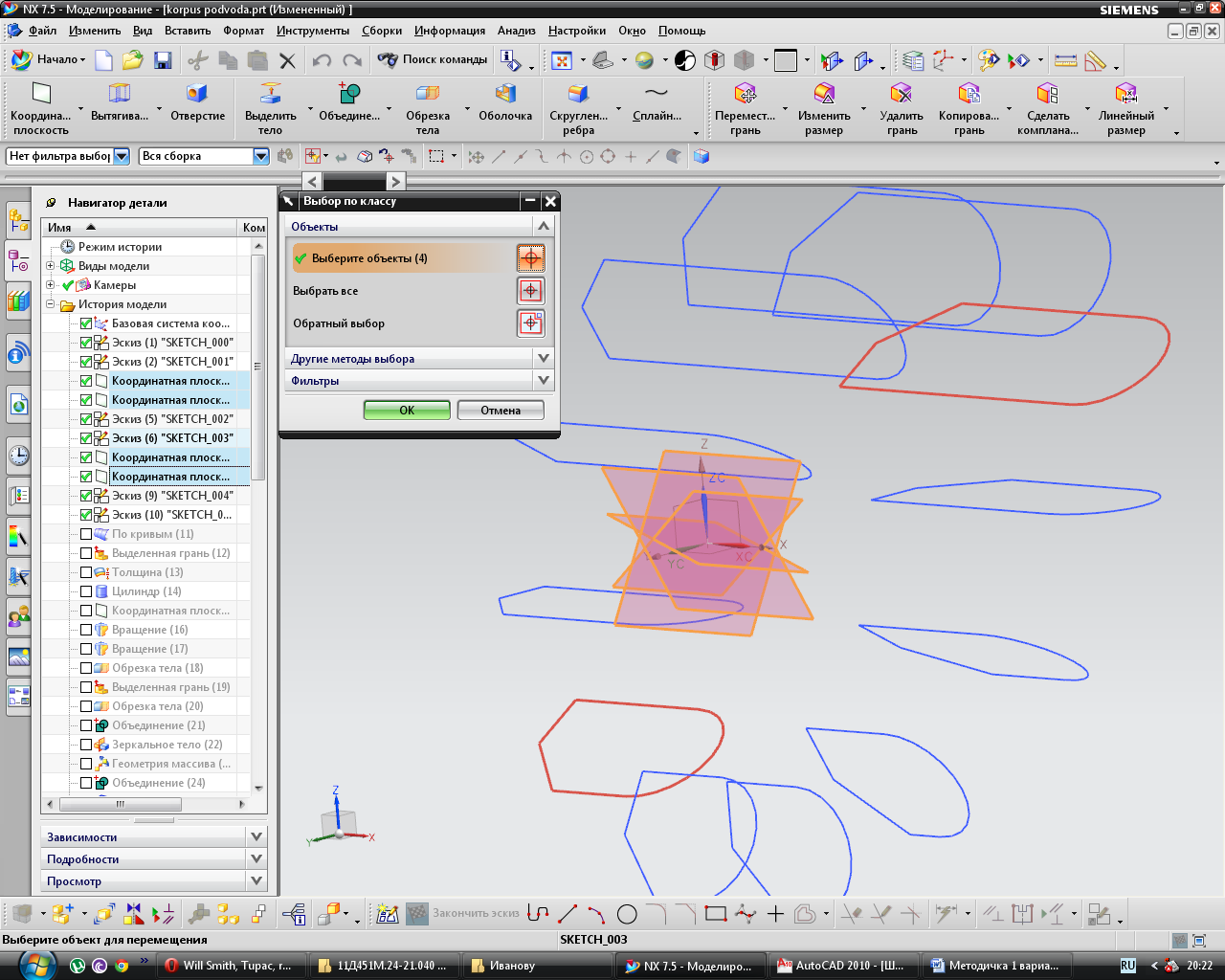Screen dimensions: 1225x980
Task: Open the Сборки menu
Action: click(x=382, y=31)
